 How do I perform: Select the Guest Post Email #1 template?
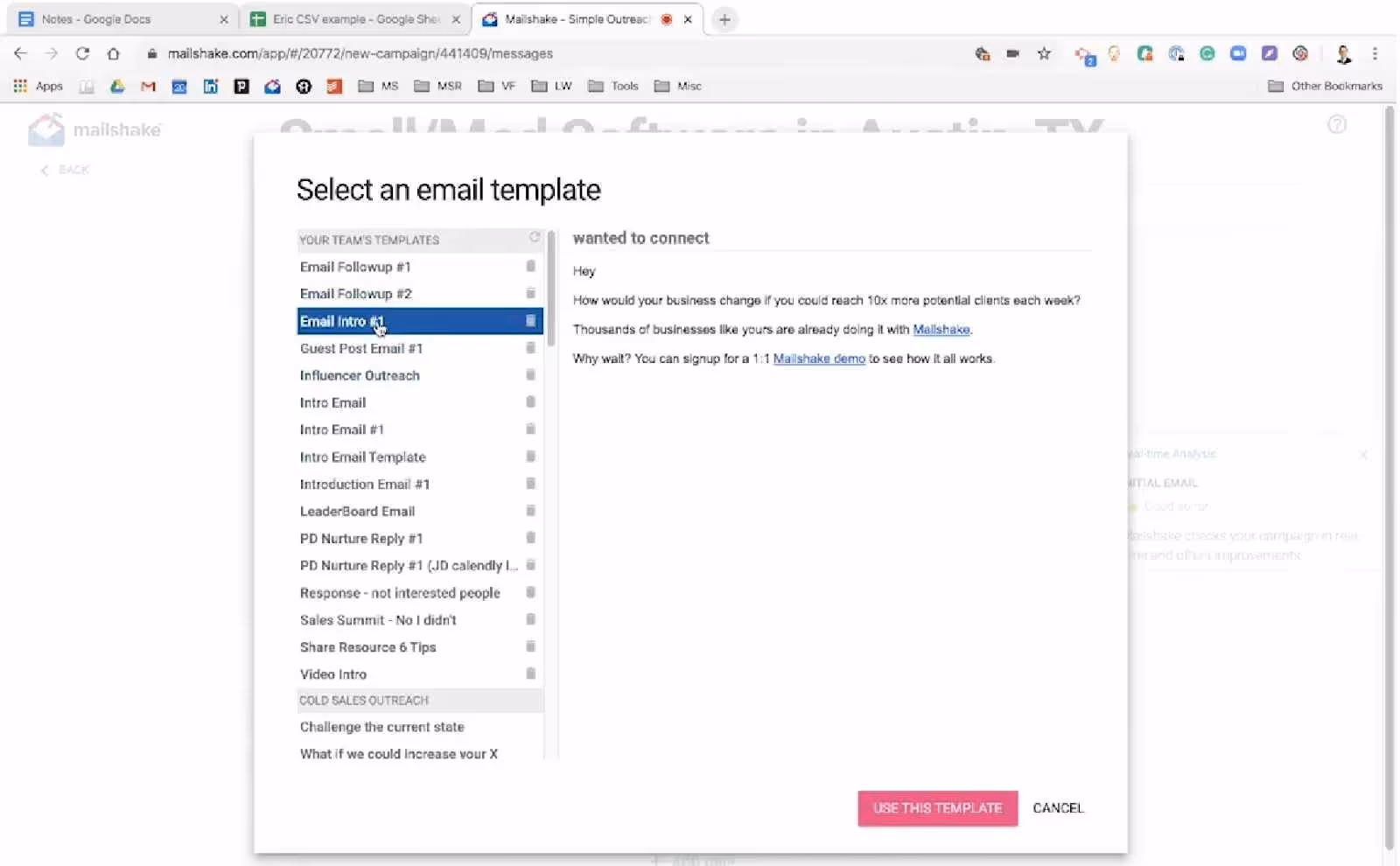[x=361, y=348]
